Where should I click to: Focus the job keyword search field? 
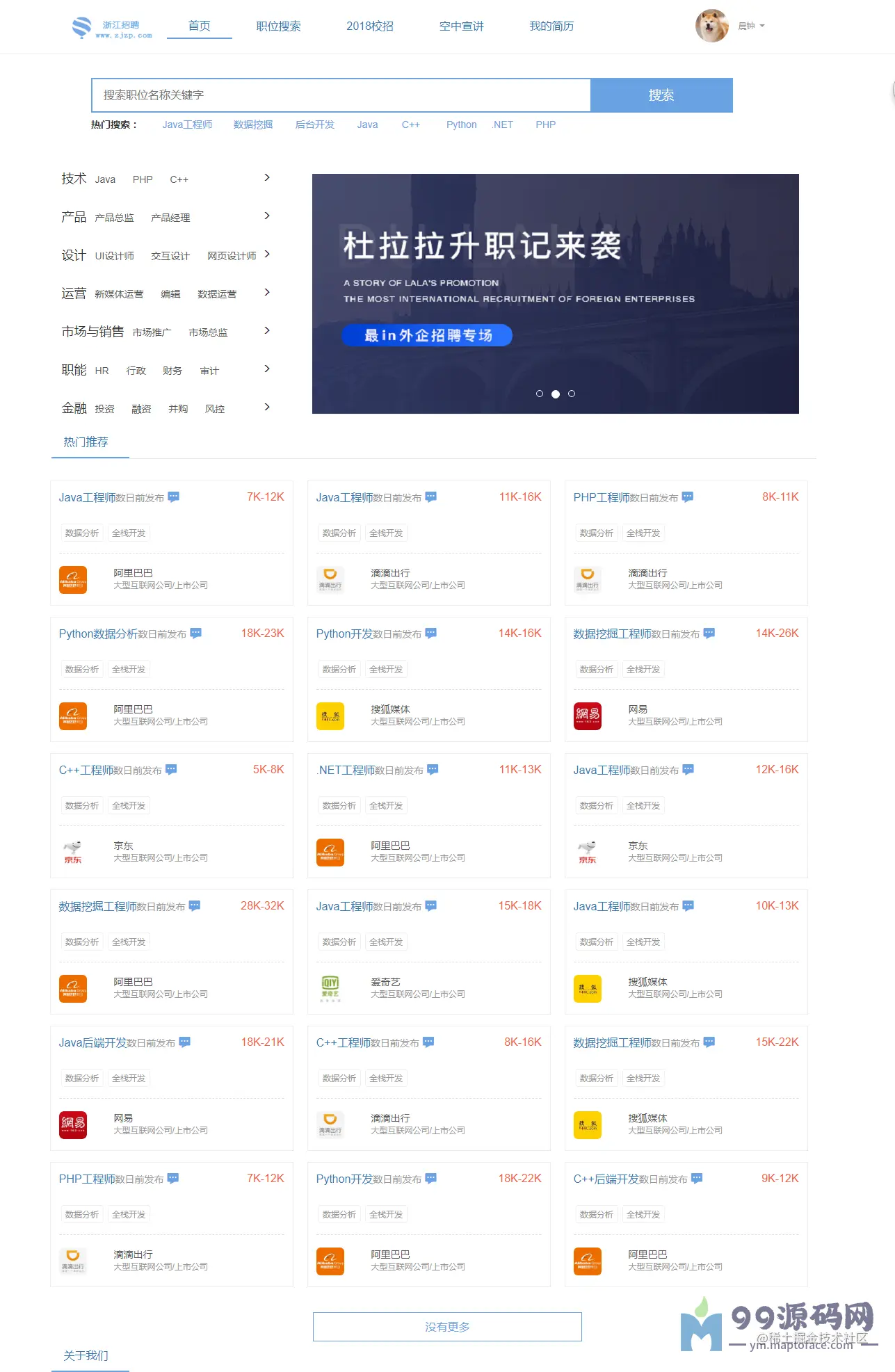[341, 95]
